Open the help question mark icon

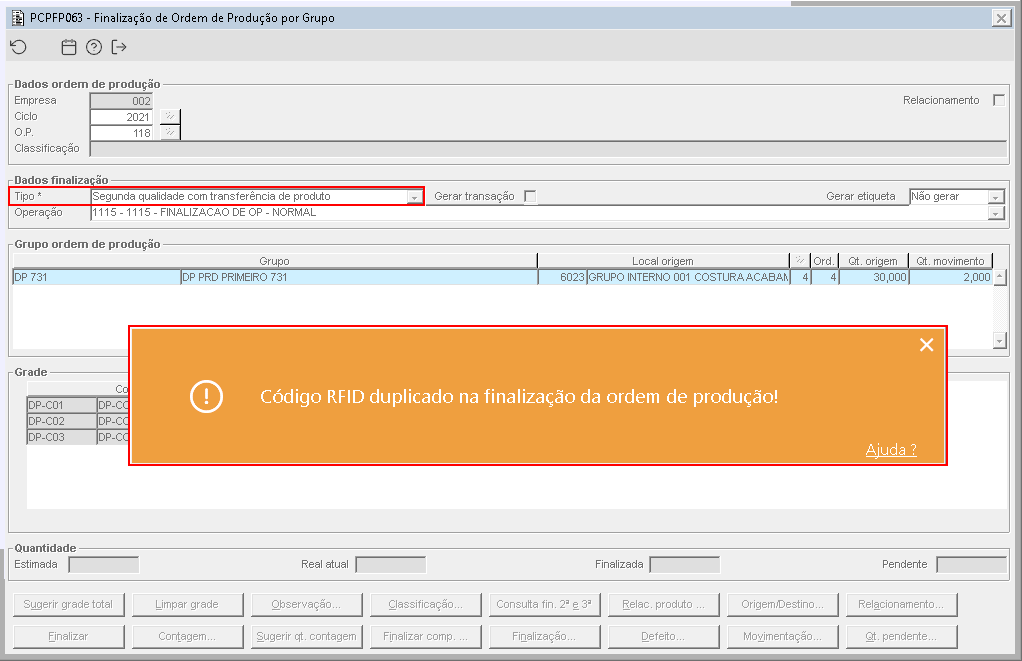click(94, 47)
